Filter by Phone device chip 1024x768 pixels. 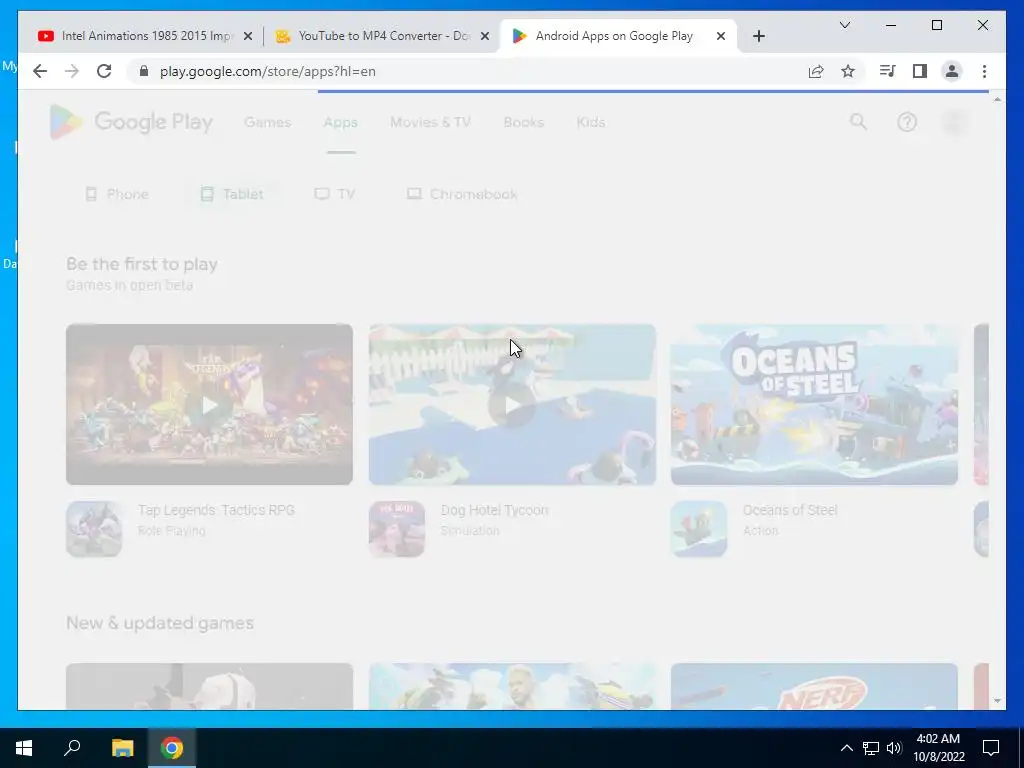(117, 194)
